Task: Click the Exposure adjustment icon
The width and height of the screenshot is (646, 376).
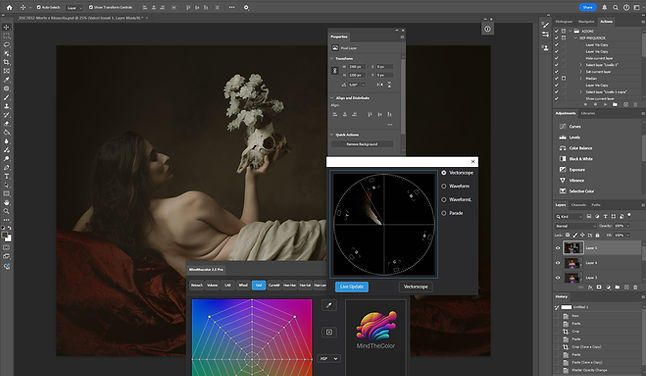Action: [x=562, y=170]
